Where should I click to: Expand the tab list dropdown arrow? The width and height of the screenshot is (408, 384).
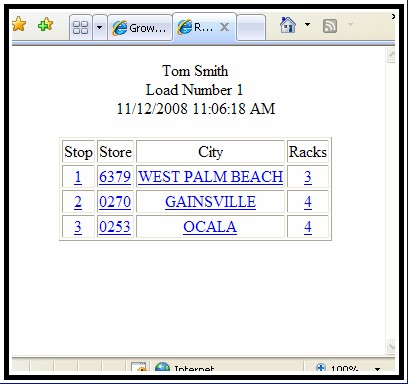pos(99,27)
